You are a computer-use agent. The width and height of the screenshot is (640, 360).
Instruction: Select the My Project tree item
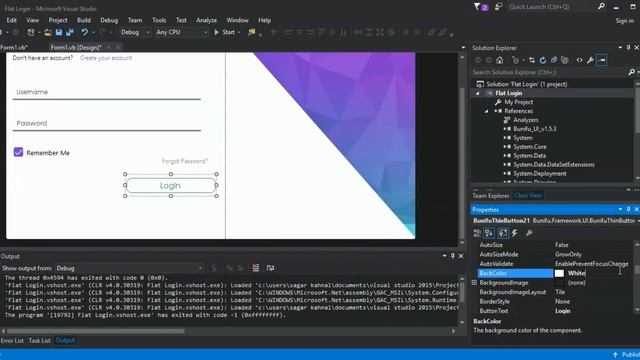click(518, 102)
